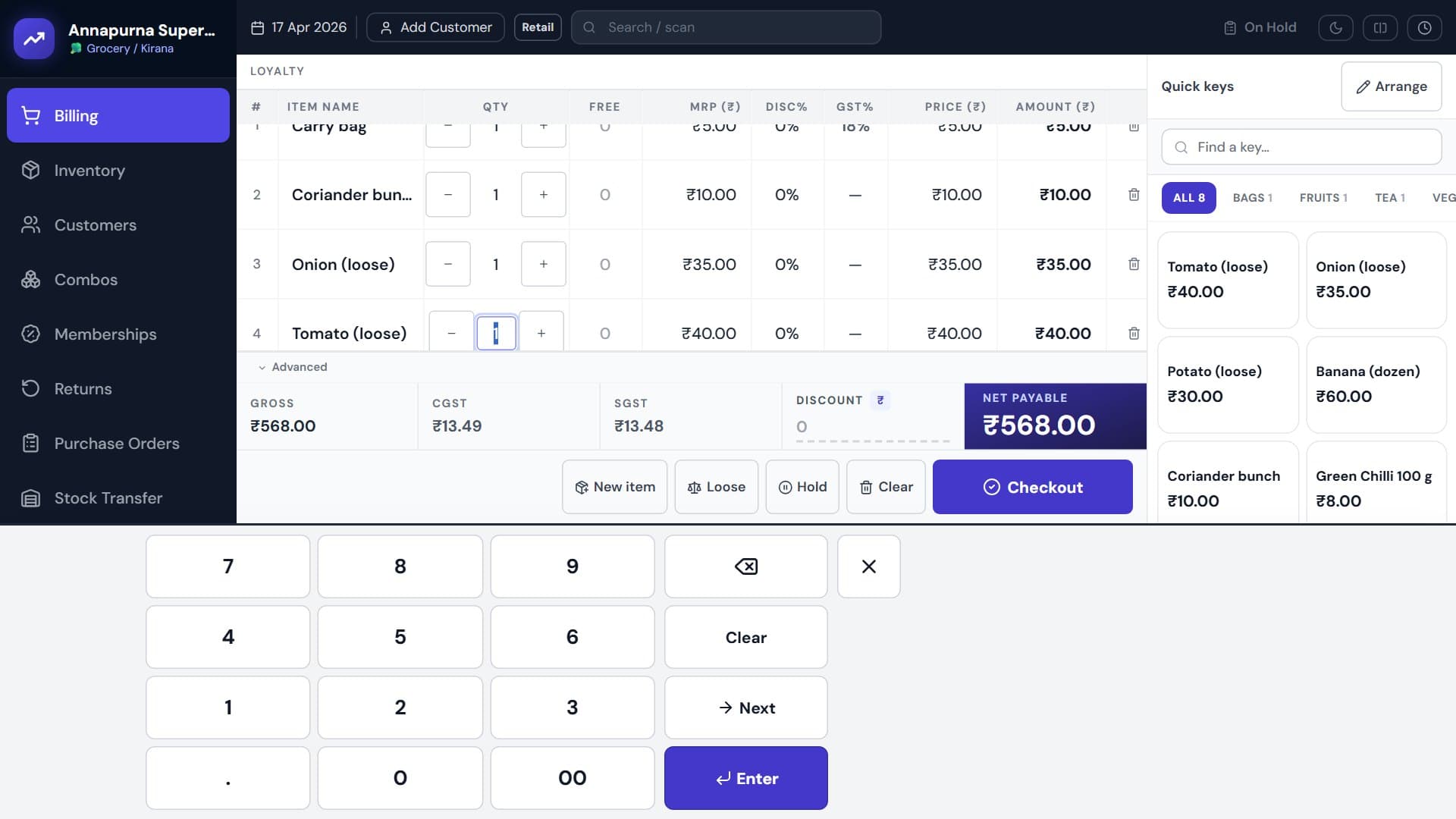
Task: Open Combos in sidebar
Action: coord(118,279)
